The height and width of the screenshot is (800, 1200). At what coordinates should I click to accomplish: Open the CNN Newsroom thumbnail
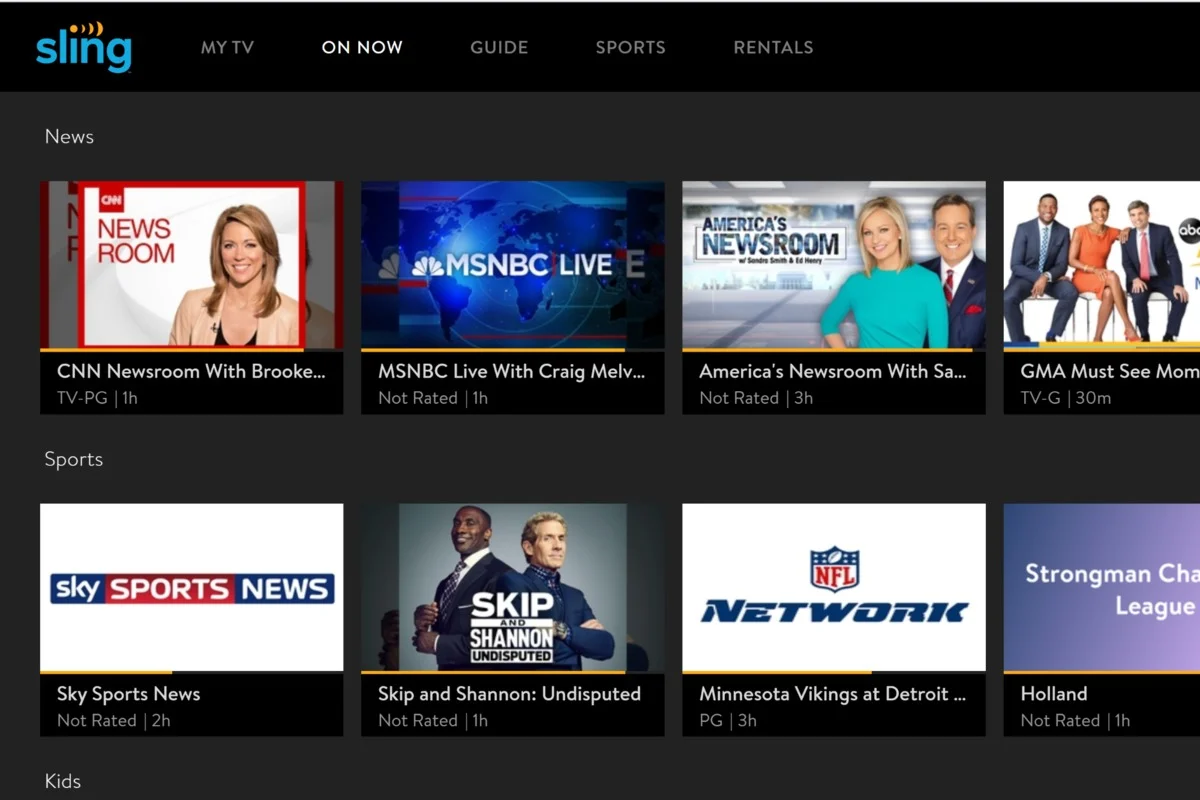pyautogui.click(x=192, y=264)
